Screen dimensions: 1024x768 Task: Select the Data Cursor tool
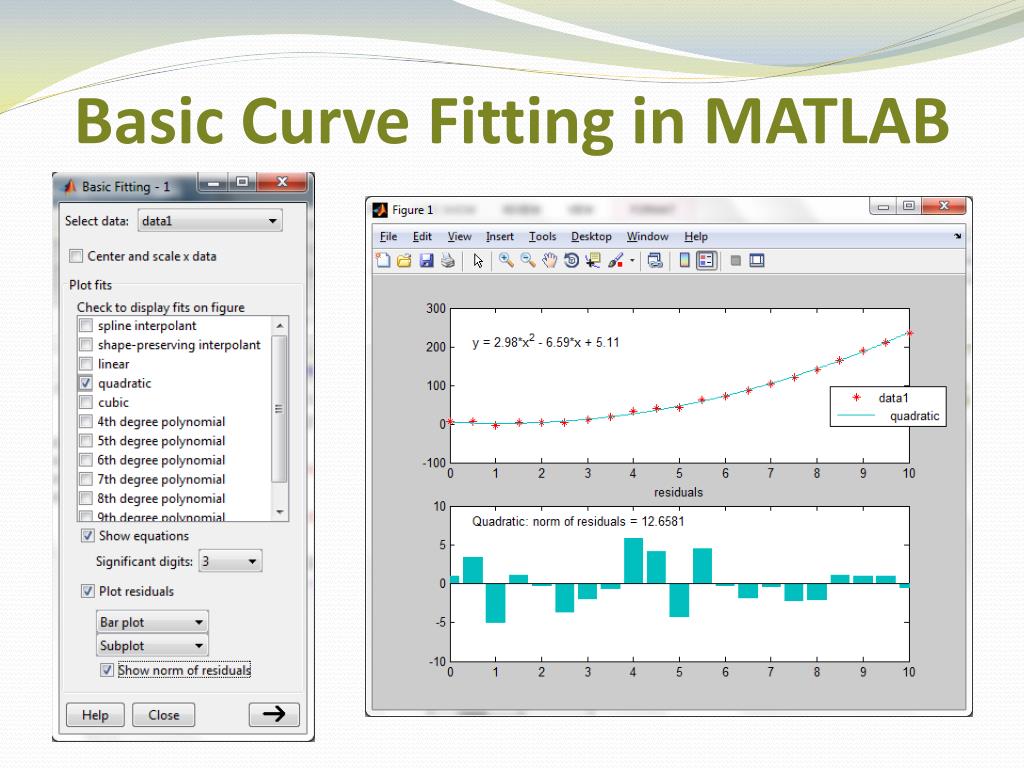click(592, 261)
